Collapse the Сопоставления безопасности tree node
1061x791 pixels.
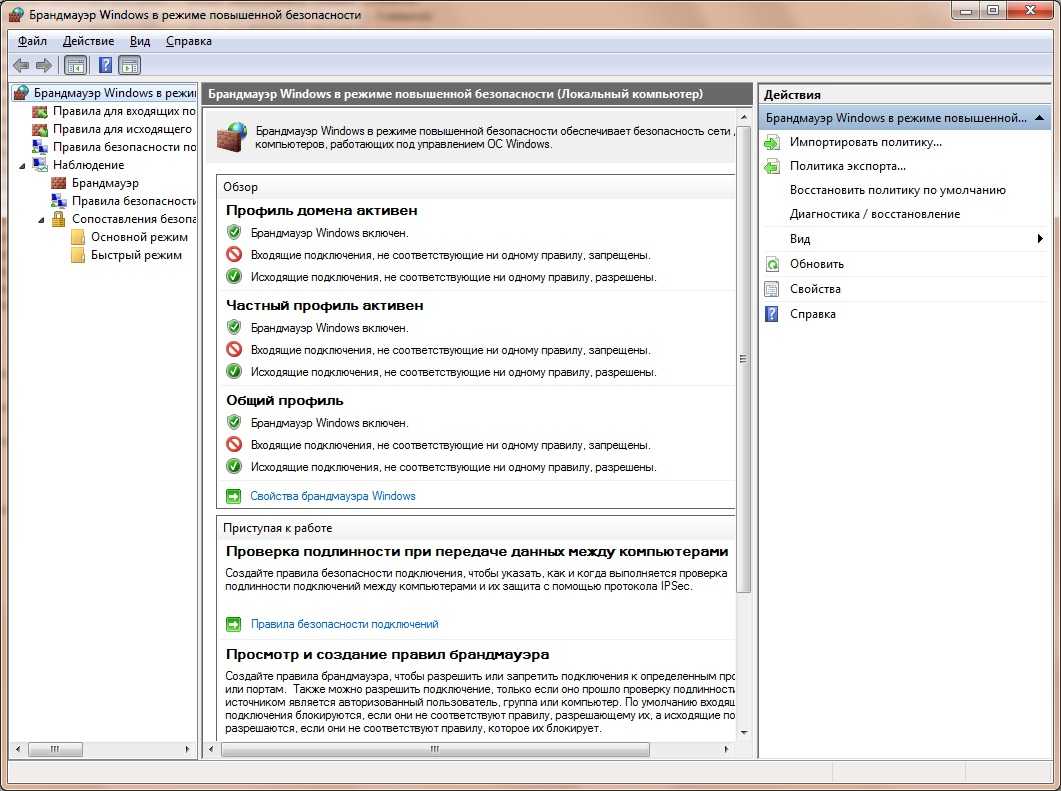[x=42, y=219]
